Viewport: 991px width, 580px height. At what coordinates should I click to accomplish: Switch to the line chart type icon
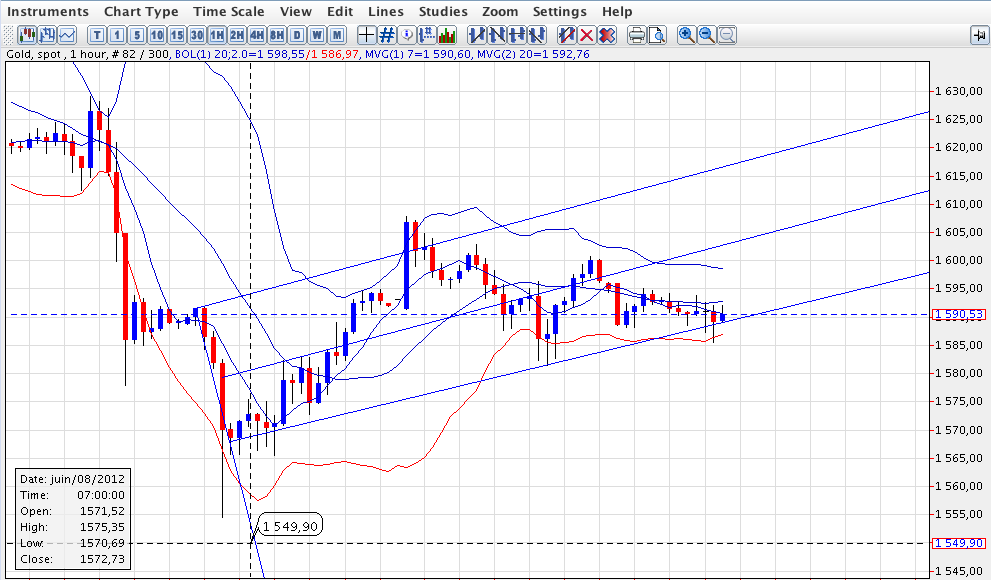pyautogui.click(x=66, y=35)
